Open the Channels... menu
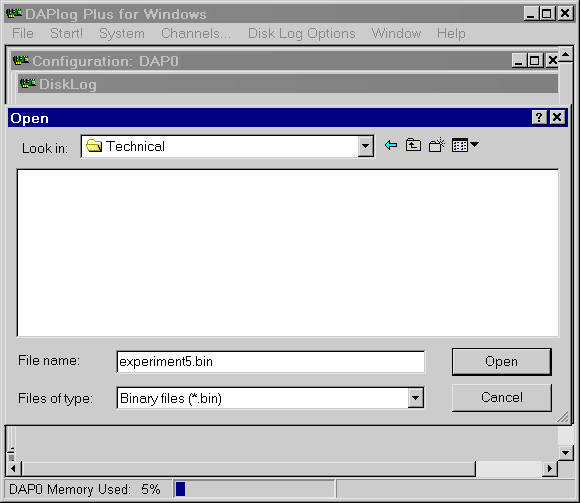 (196, 34)
